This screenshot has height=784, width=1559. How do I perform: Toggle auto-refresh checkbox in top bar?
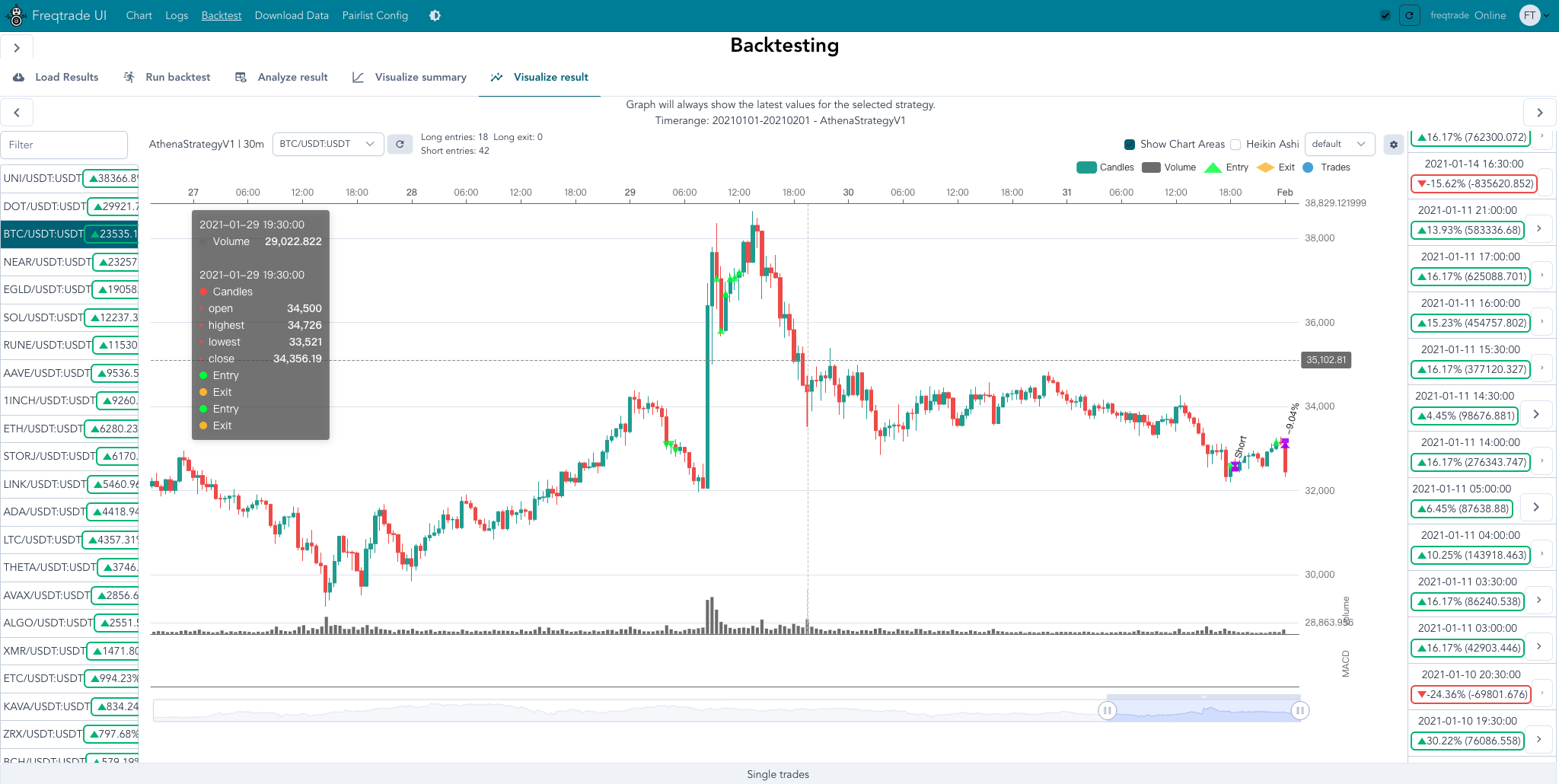(x=1385, y=15)
